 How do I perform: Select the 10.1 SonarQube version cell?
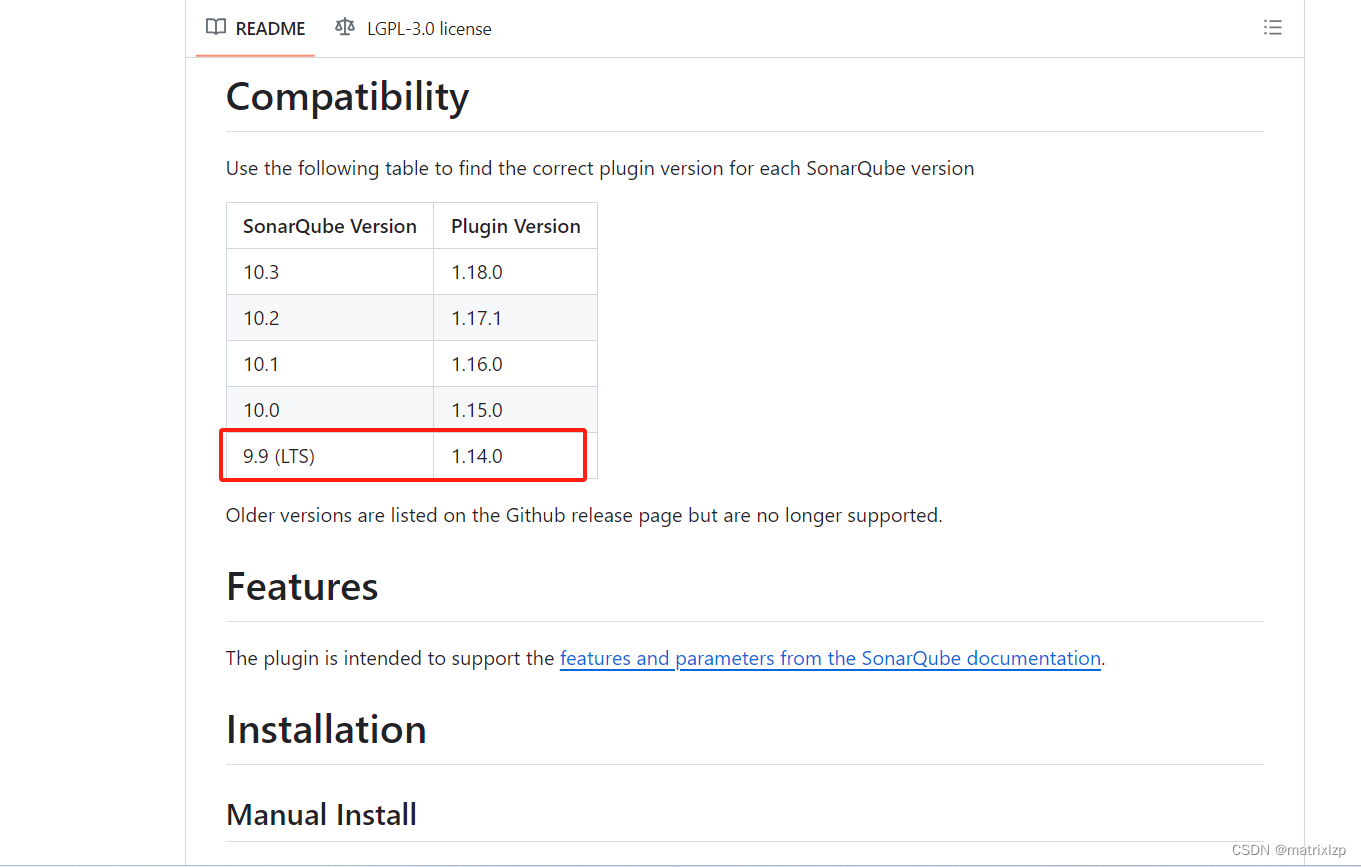(330, 364)
